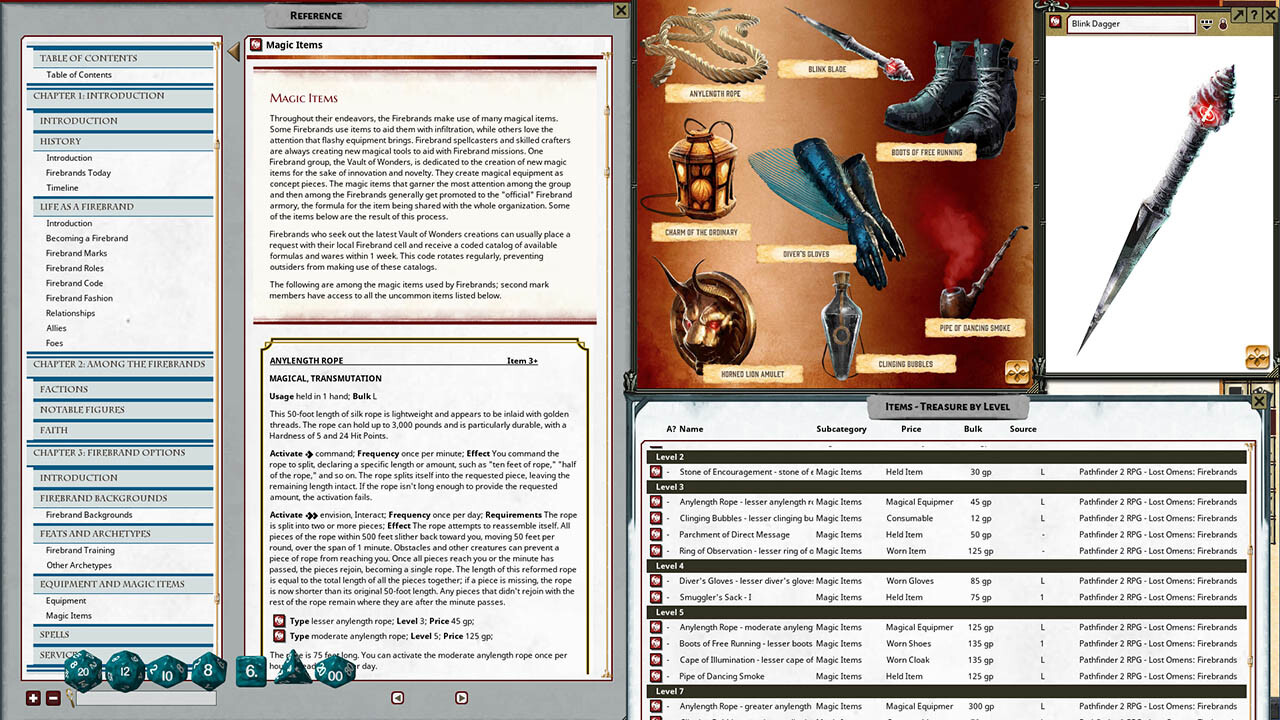Select the Reference tab at the top
The width and height of the screenshot is (1280, 720).
tap(316, 15)
